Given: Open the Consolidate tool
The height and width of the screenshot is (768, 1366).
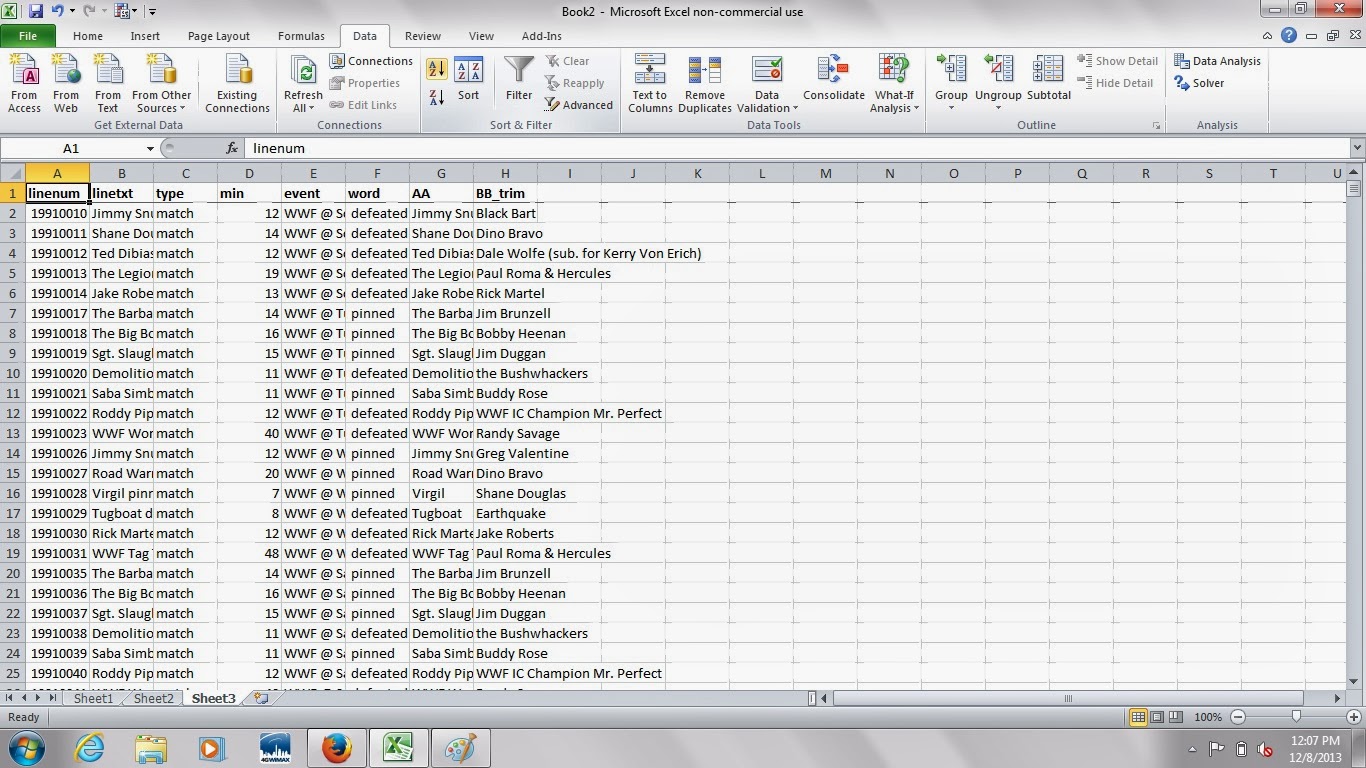Looking at the screenshot, I should point(833,80).
